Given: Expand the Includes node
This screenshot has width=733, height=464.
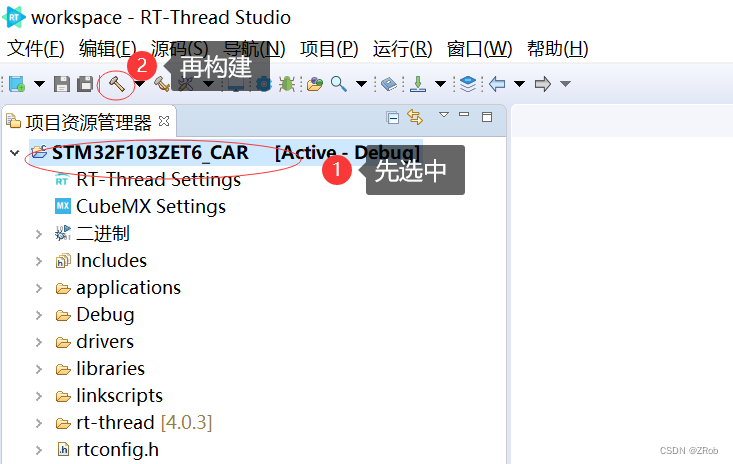Looking at the screenshot, I should [39, 261].
